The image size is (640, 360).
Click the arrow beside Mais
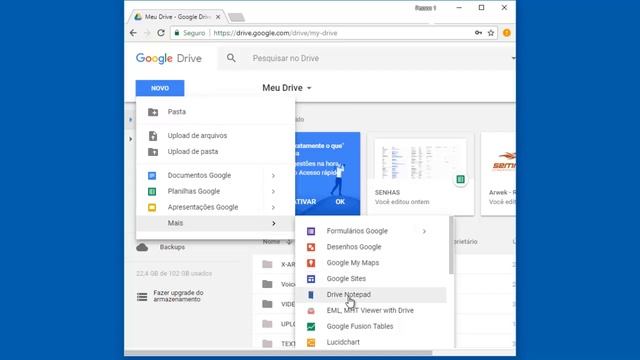273,223
